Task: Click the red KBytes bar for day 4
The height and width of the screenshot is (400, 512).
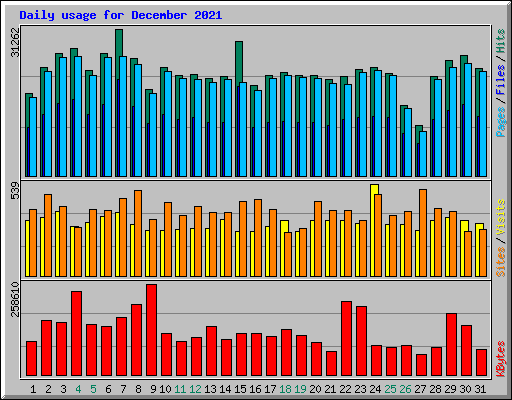Action: click(x=76, y=334)
